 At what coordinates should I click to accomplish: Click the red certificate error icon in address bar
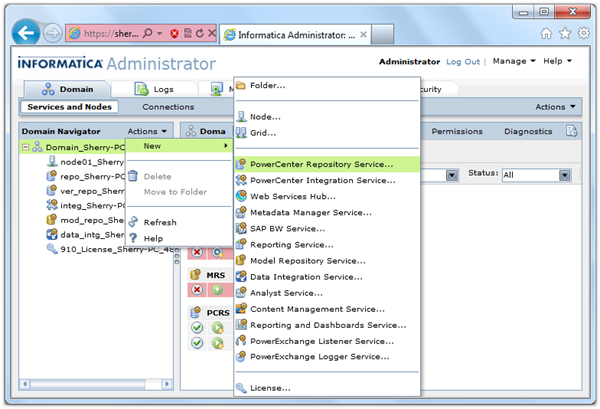[x=174, y=34]
